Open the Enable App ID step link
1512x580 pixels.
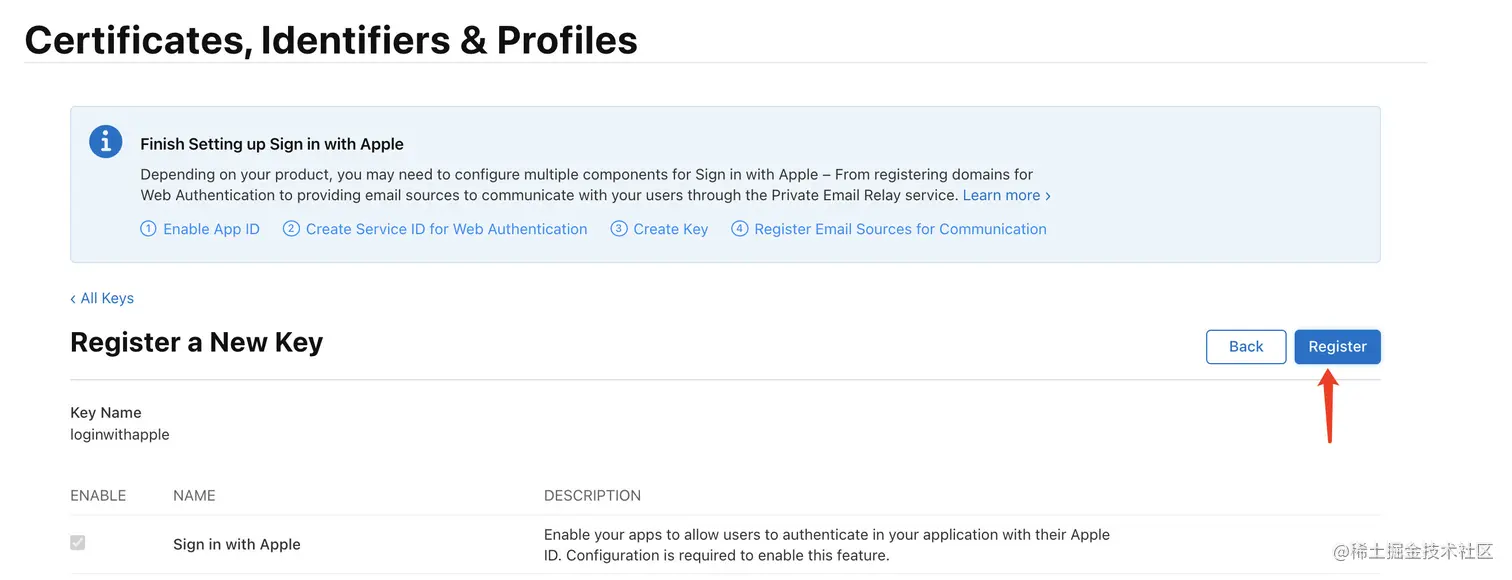coord(211,229)
